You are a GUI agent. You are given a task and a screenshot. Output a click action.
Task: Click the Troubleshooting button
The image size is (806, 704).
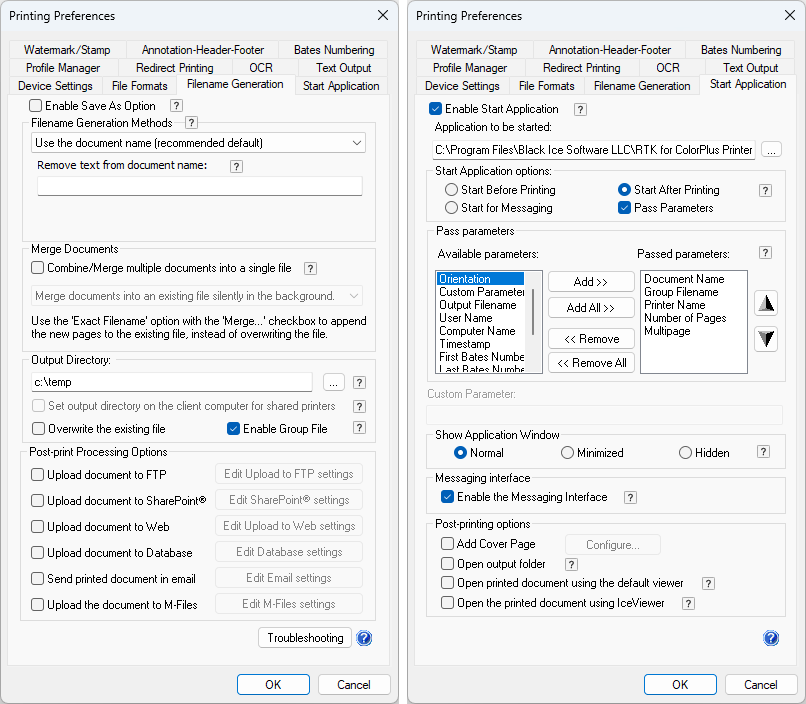[x=305, y=638]
